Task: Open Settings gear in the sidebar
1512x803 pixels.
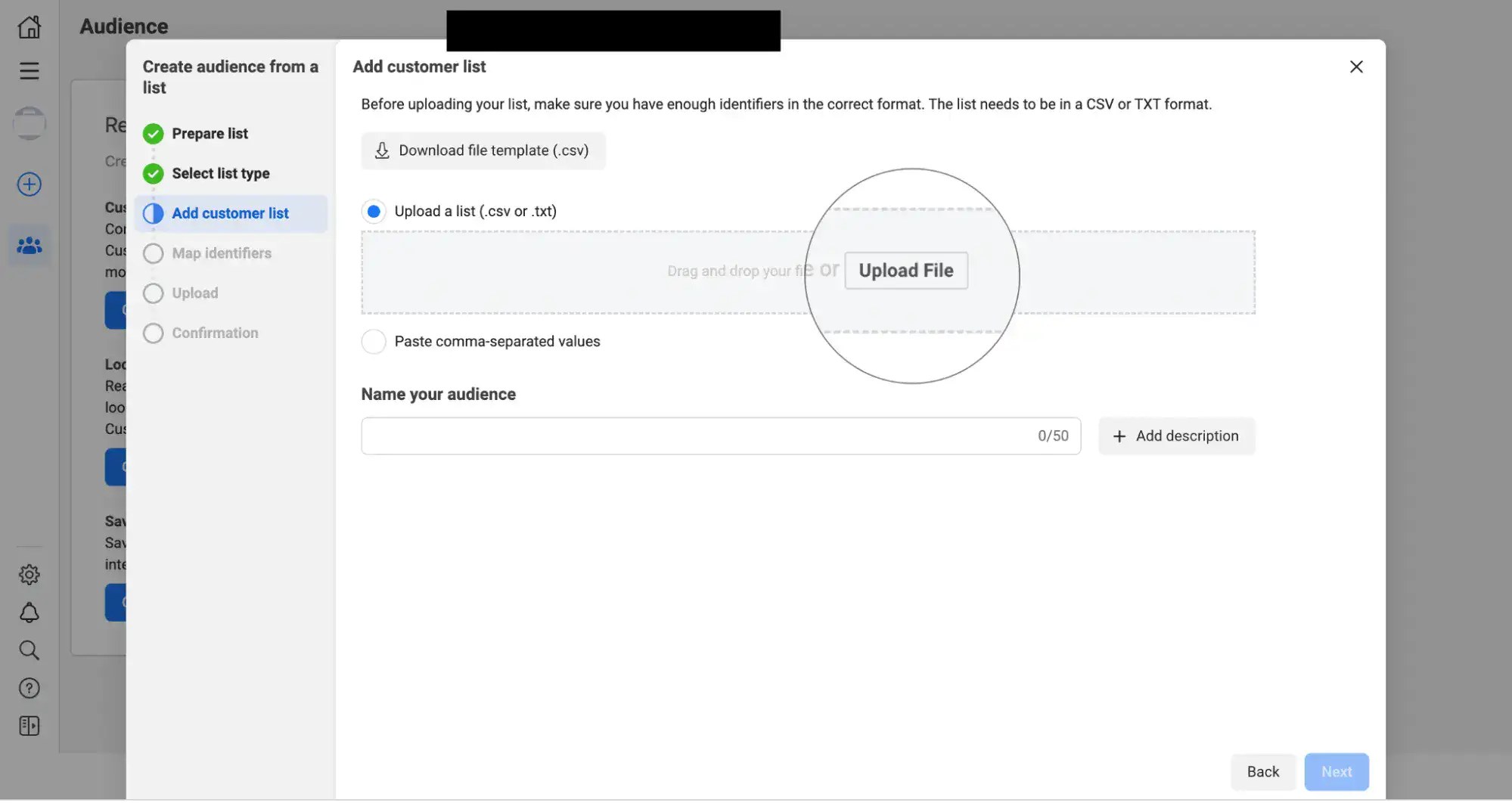Action: [29, 574]
